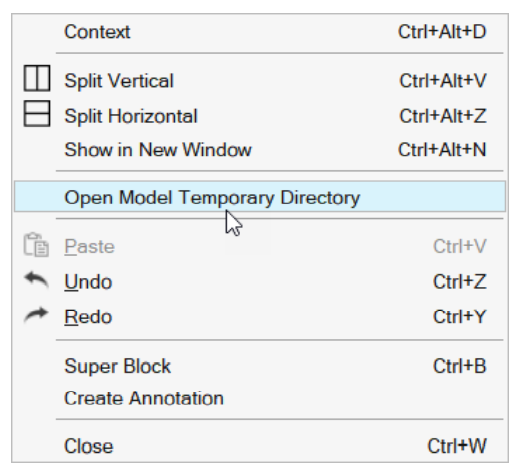Click the Undo curved arrow icon
Screen dimensions: 525x472
(x=36, y=280)
